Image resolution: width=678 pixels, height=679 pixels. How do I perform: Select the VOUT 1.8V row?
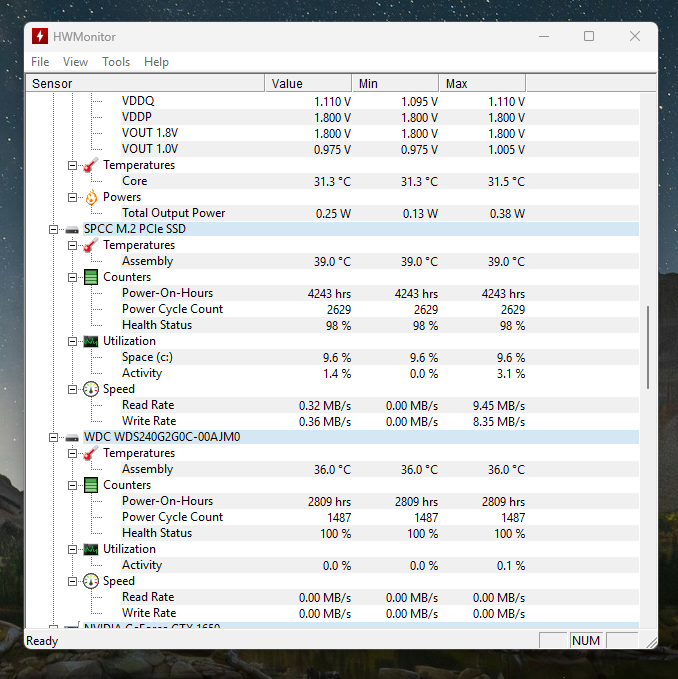pyautogui.click(x=380, y=133)
